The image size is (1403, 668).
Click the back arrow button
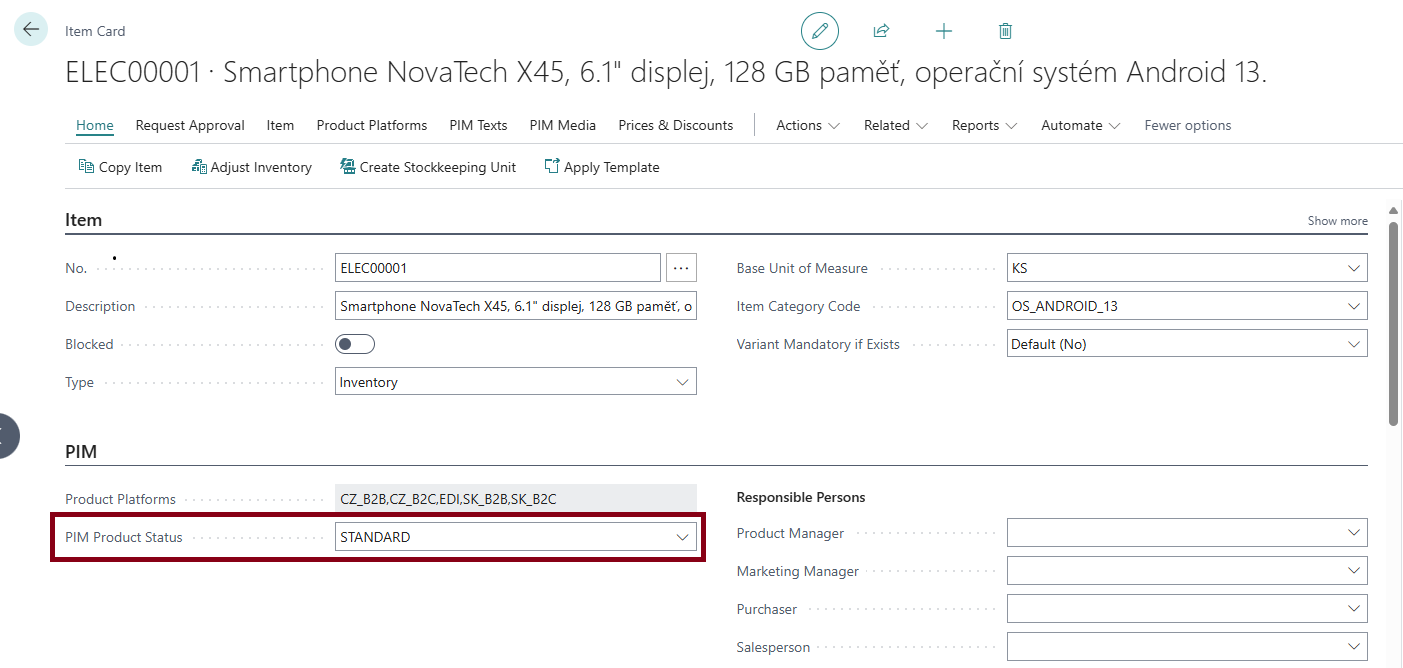(x=31, y=30)
